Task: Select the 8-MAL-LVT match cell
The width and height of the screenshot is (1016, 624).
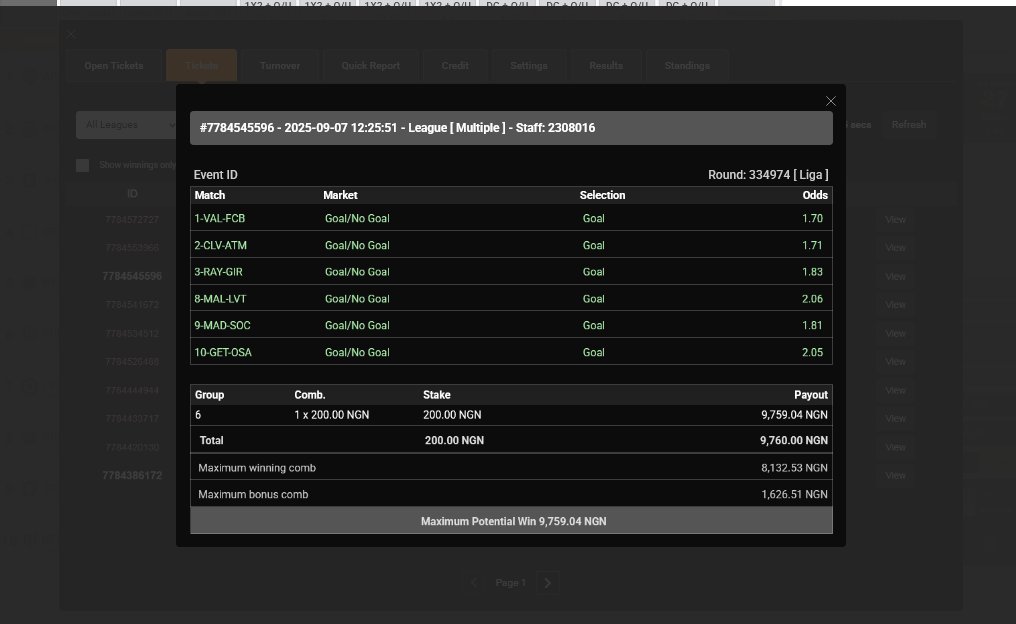Action: 220,299
